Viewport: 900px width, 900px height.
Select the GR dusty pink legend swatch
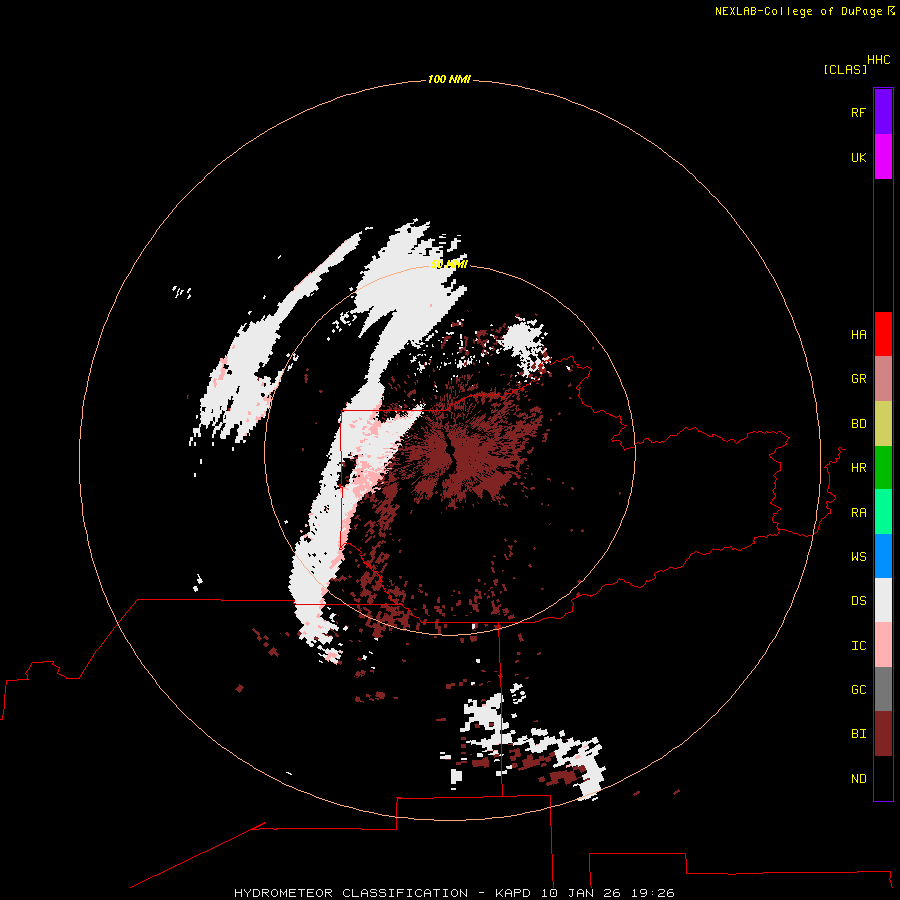point(883,378)
